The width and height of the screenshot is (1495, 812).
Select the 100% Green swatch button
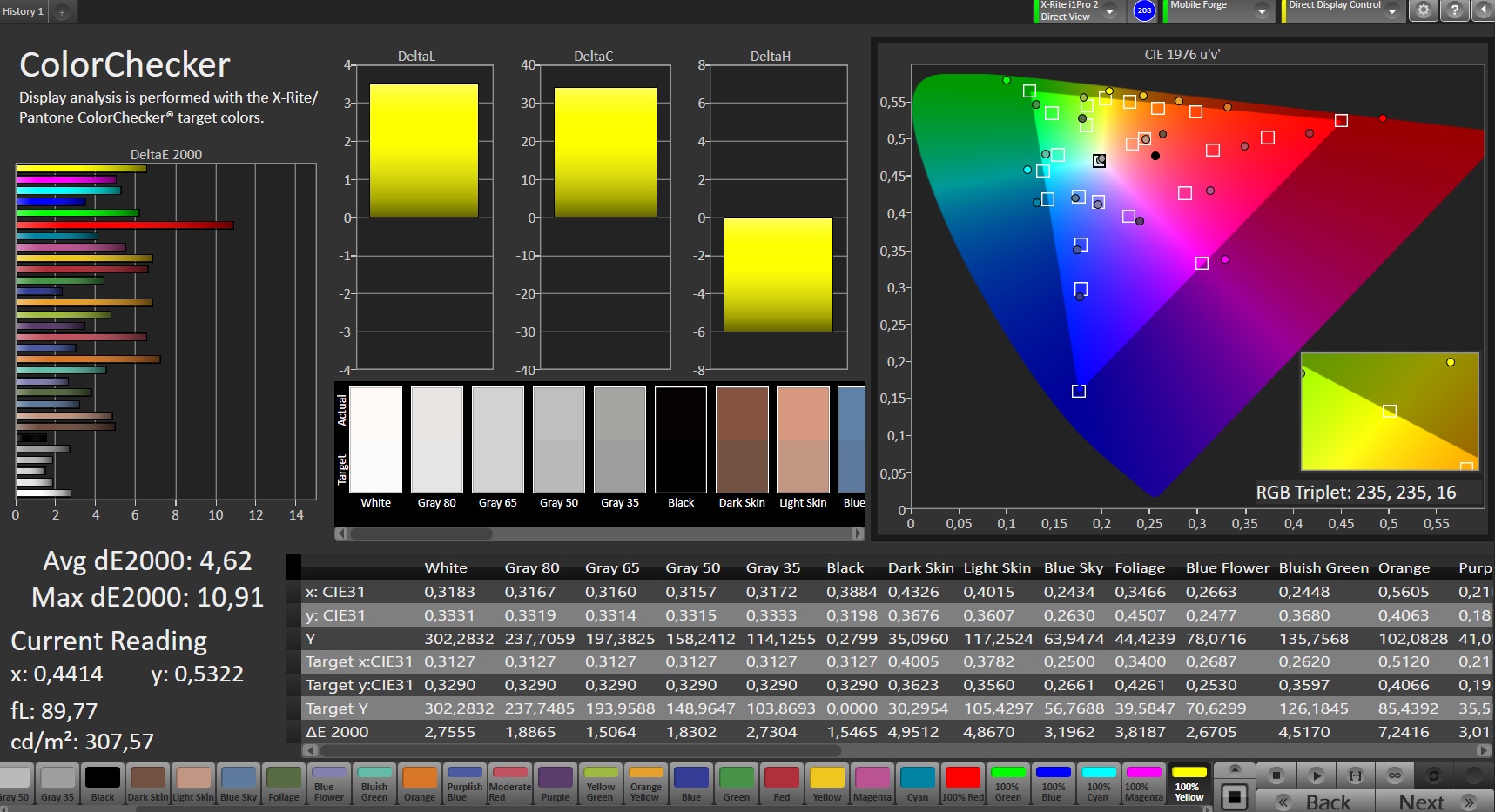click(1007, 783)
